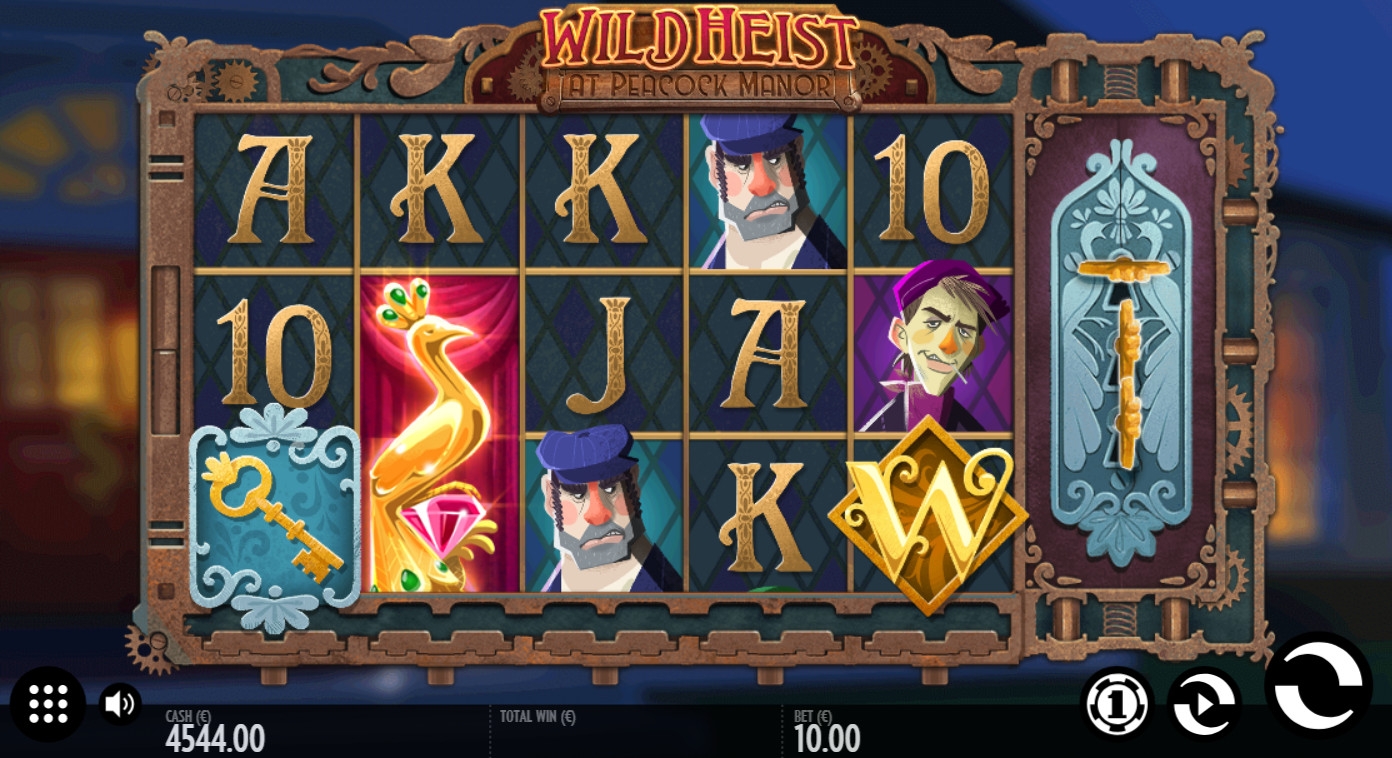Click the blue-cap guard on the bottom row

[x=604, y=510]
